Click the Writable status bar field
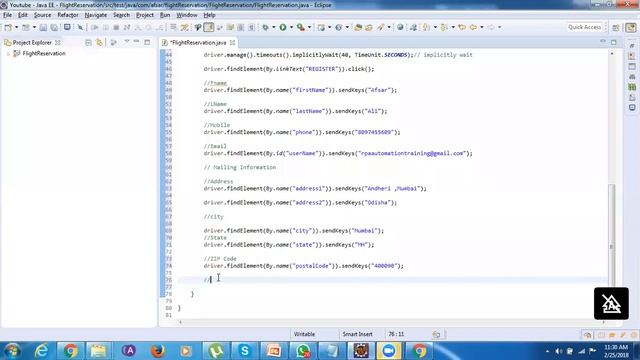The image size is (640, 360). coord(304,334)
